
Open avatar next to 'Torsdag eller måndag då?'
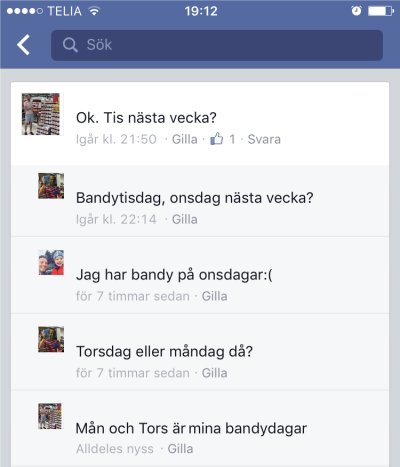[x=51, y=339]
